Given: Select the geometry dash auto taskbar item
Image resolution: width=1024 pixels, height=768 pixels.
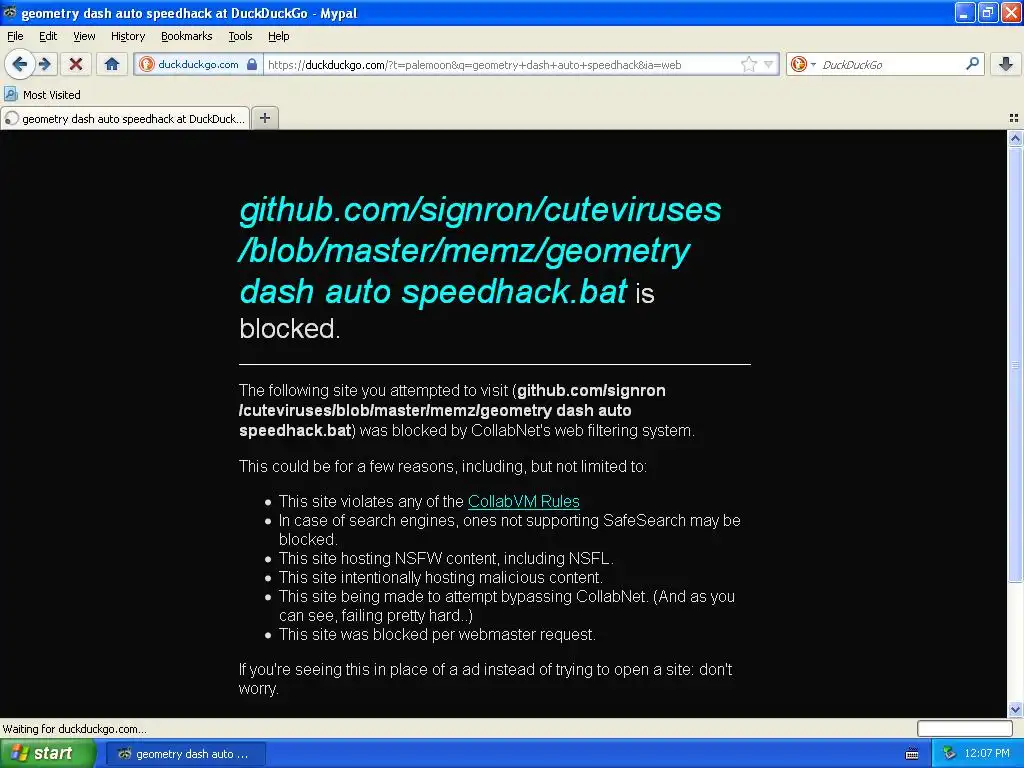Looking at the screenshot, I should point(185,754).
